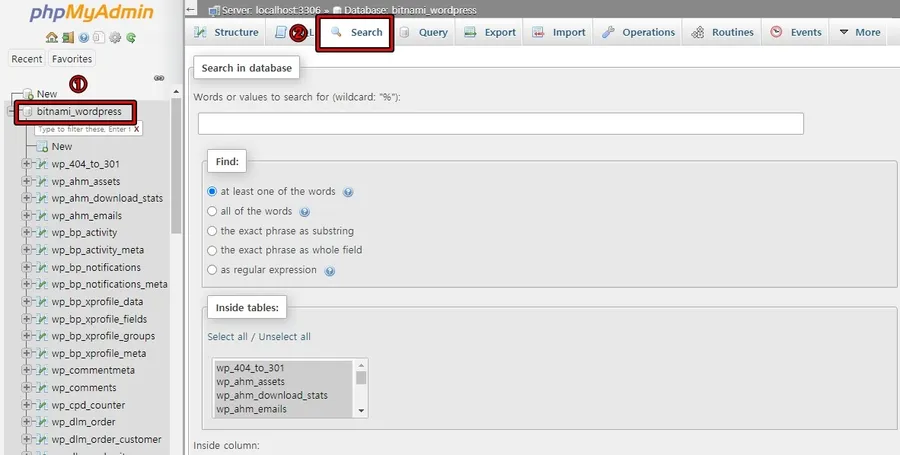Click the log out door icon
This screenshot has height=455, width=900.
tap(68, 38)
